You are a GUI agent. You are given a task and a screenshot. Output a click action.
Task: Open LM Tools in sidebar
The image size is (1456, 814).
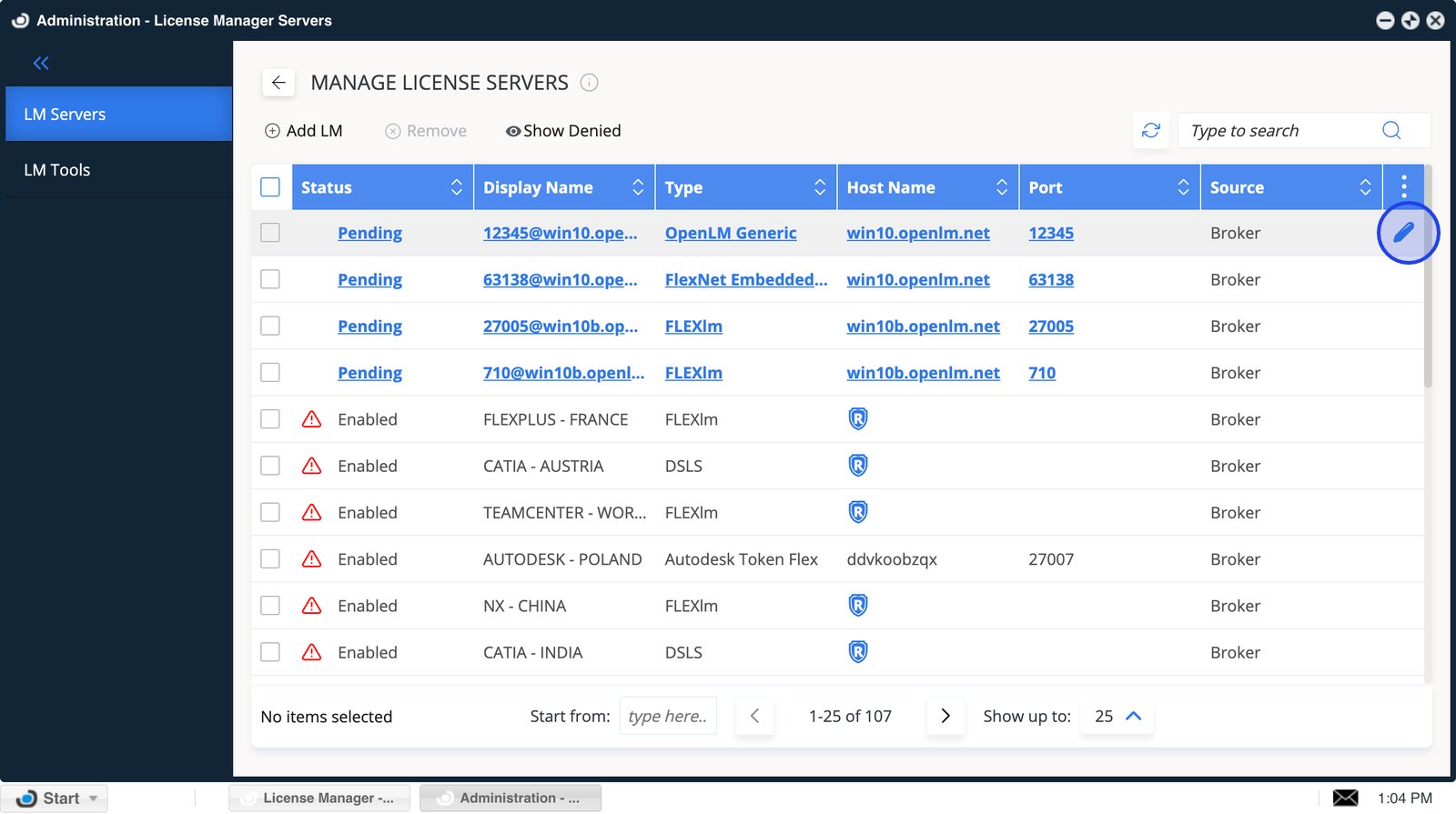57,170
